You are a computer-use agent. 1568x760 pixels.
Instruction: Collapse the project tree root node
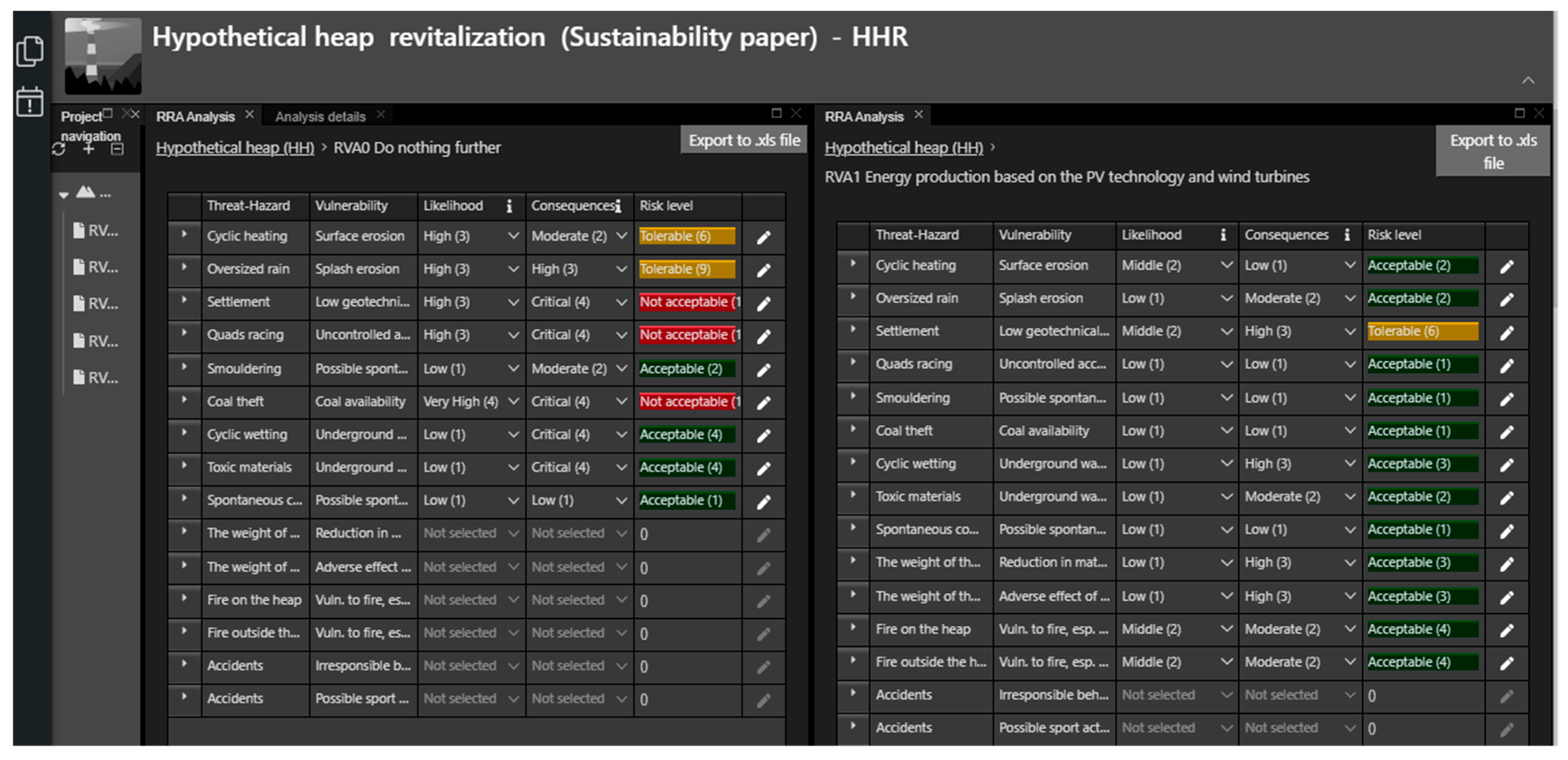pos(64,195)
